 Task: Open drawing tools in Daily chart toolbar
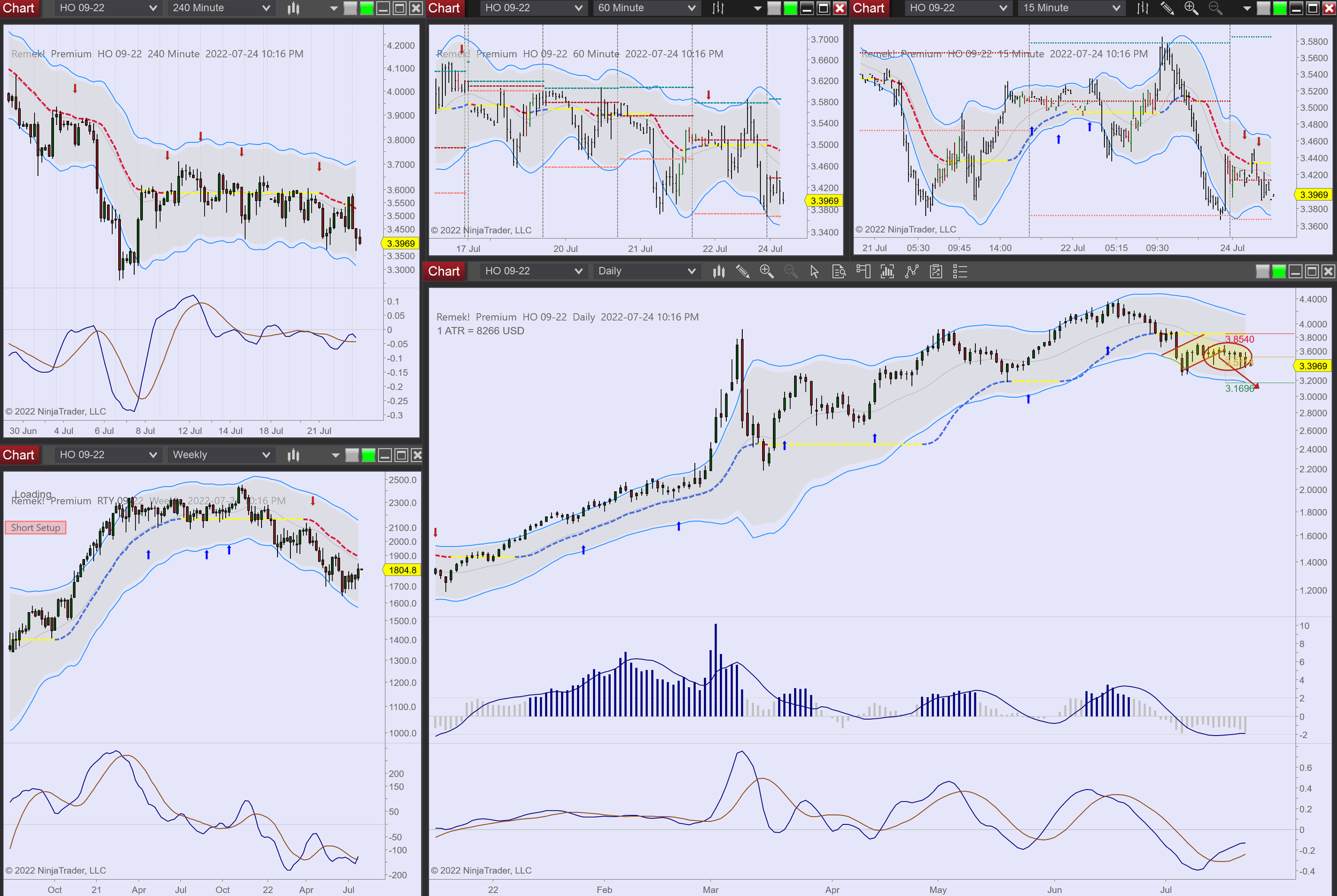[x=742, y=272]
